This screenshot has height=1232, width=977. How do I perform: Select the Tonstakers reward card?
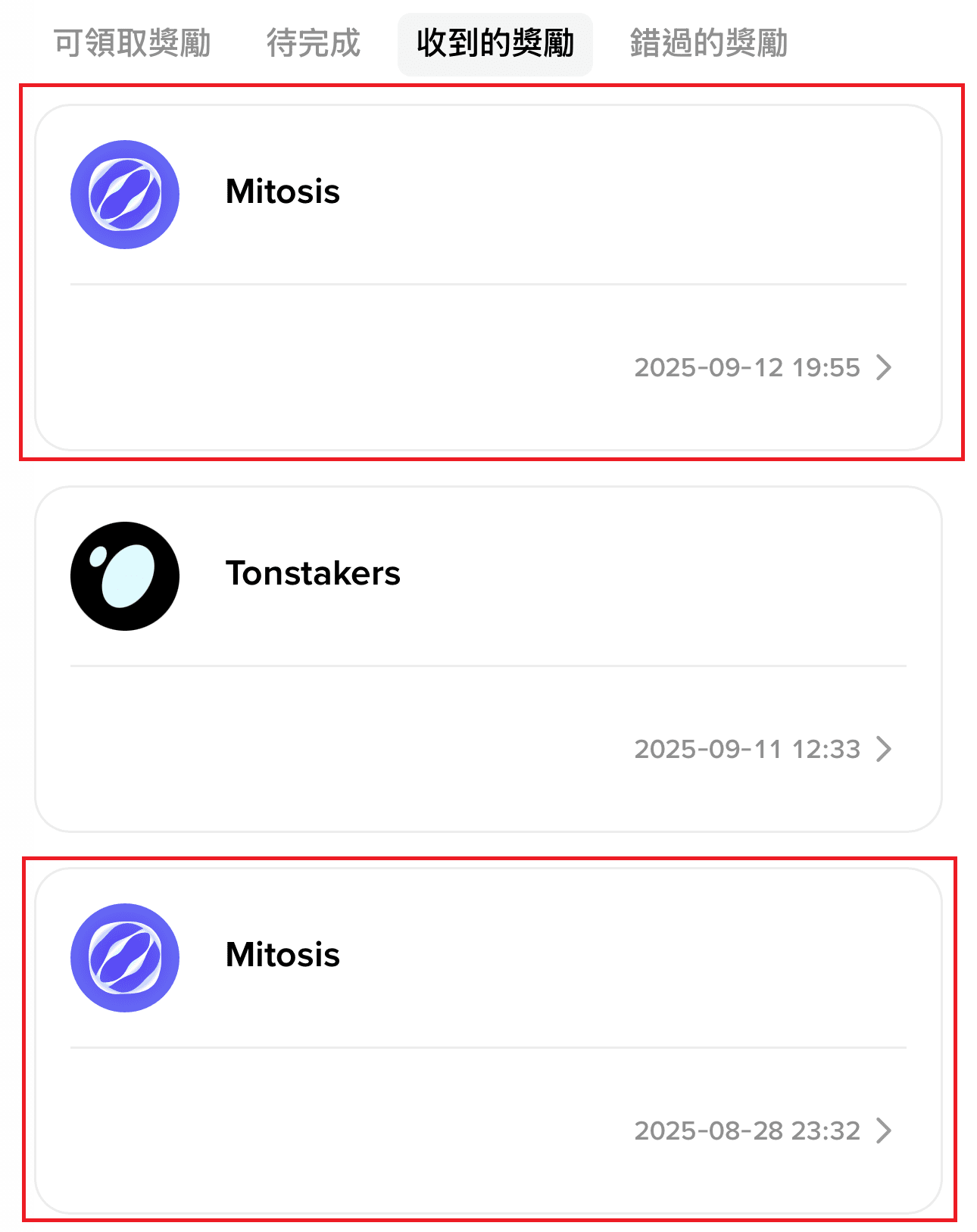(x=488, y=660)
